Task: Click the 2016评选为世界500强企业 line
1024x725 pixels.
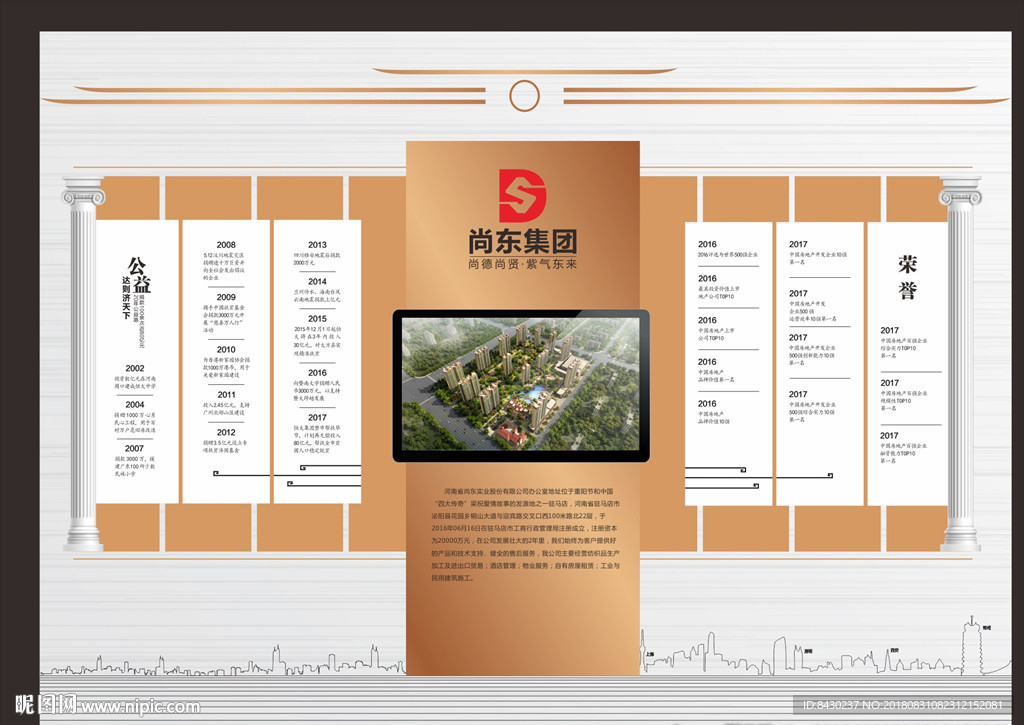Action: pos(728,255)
